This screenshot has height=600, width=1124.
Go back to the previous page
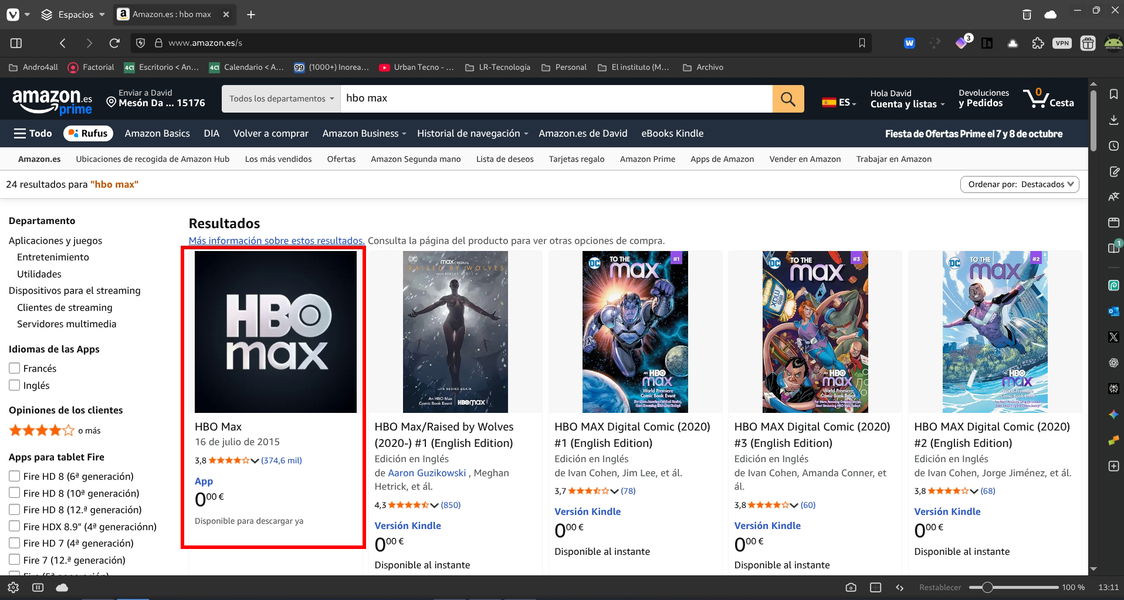click(x=62, y=43)
